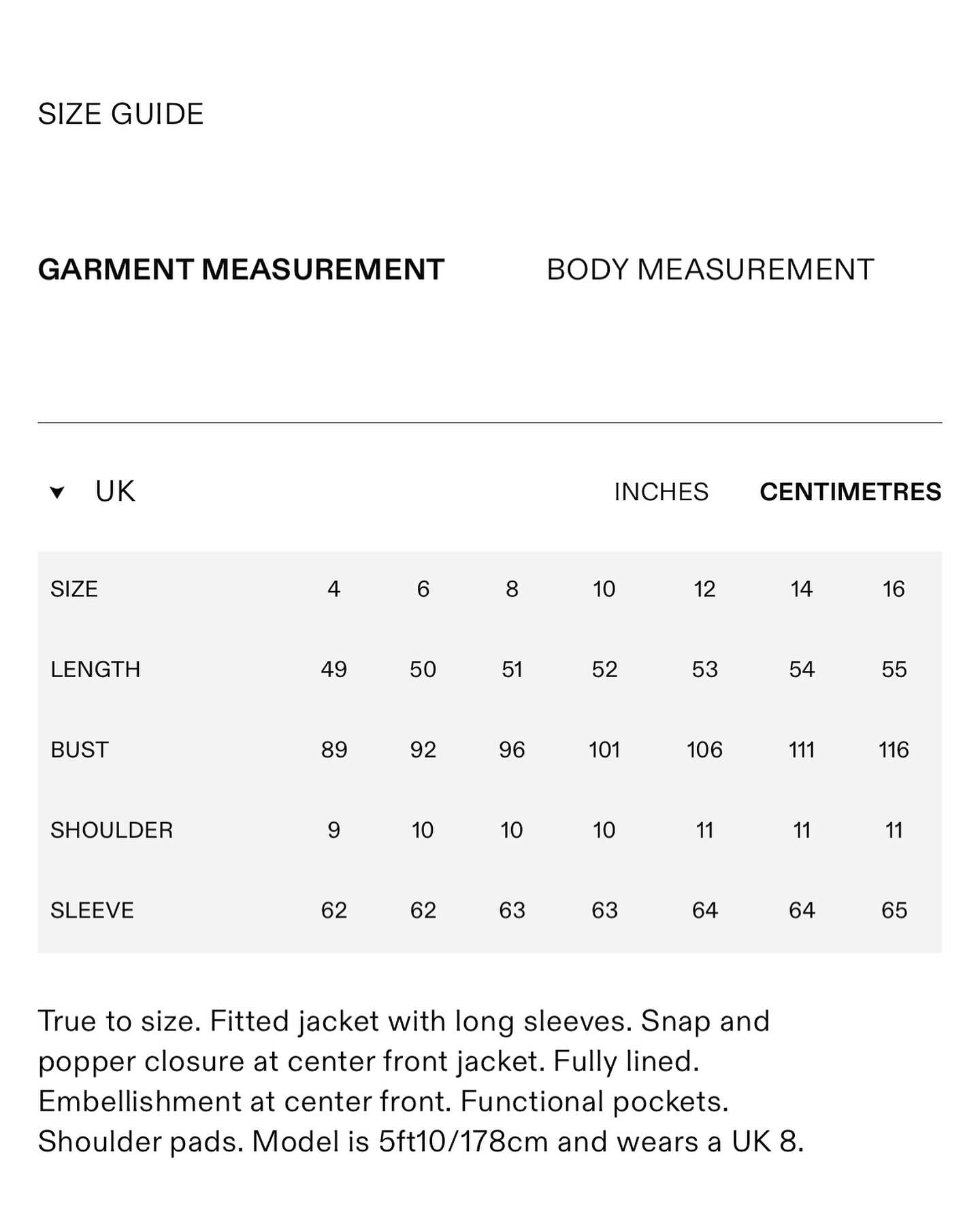Click the dropdown triangle beside UK
This screenshot has width=980, height=1225.
coord(57,492)
